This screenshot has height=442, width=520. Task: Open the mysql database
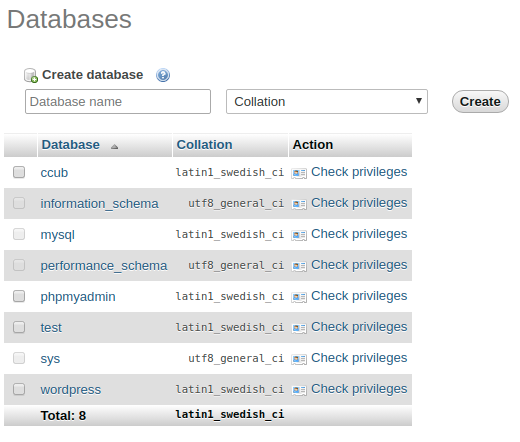coord(57,235)
